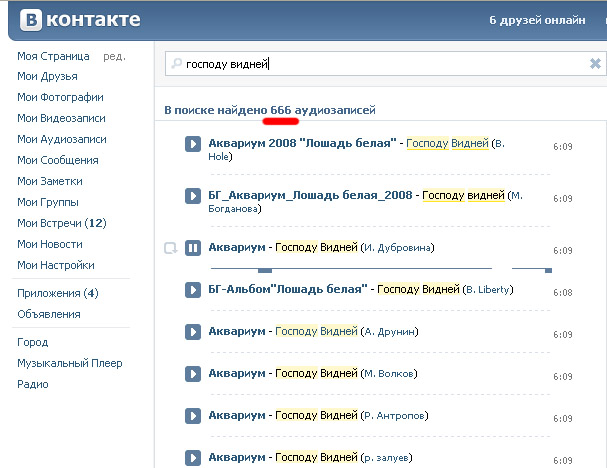The width and height of the screenshot is (607, 468).
Task: Open Моя Страница
Action: (x=53, y=56)
